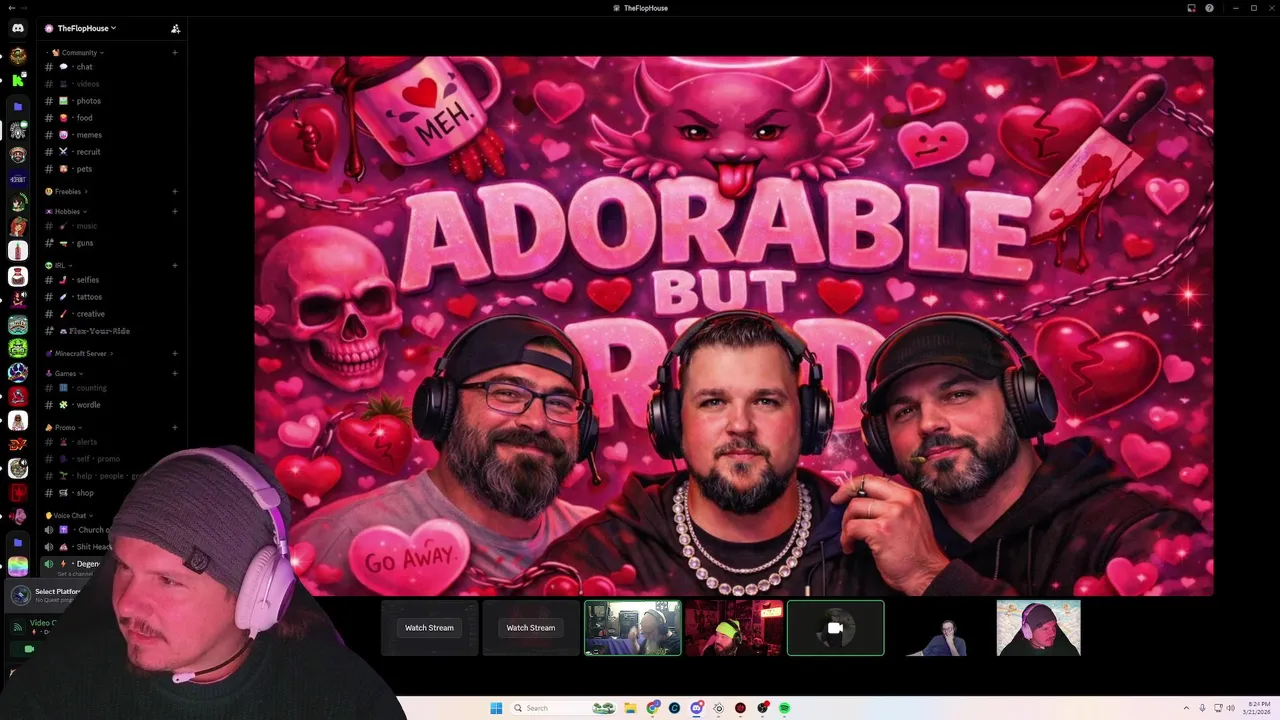Image resolution: width=1280 pixels, height=720 pixels.
Task: Open Discord icon on the taskbar
Action: 696,708
